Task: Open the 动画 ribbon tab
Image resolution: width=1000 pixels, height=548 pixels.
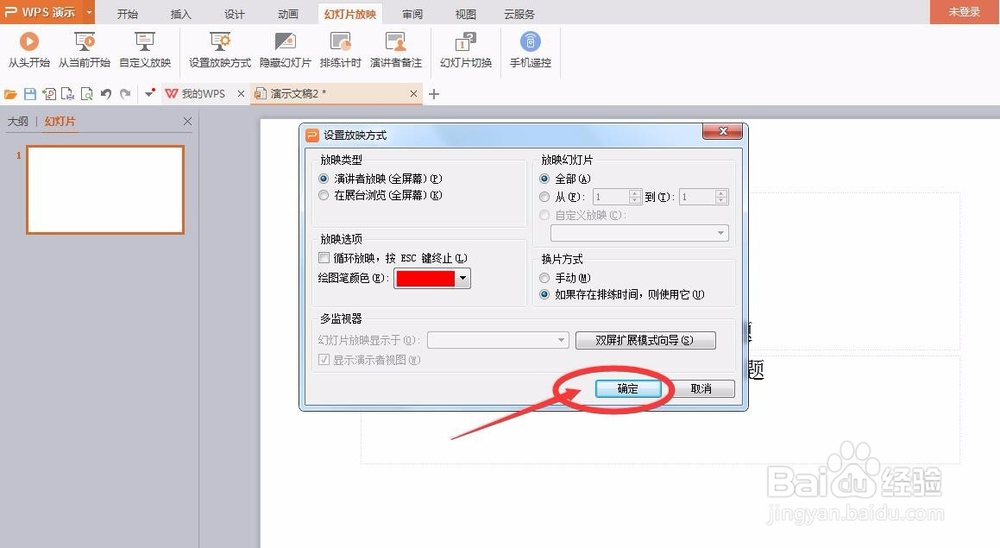Action: (x=288, y=13)
